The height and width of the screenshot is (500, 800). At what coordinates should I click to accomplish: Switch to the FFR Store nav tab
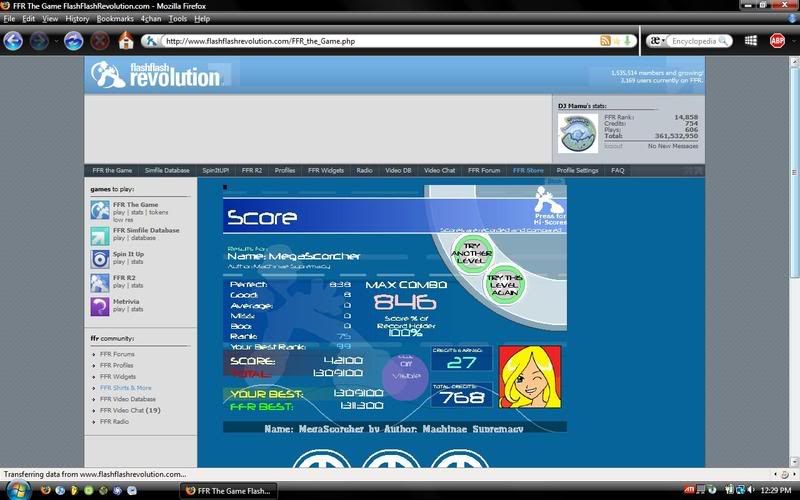(x=528, y=170)
